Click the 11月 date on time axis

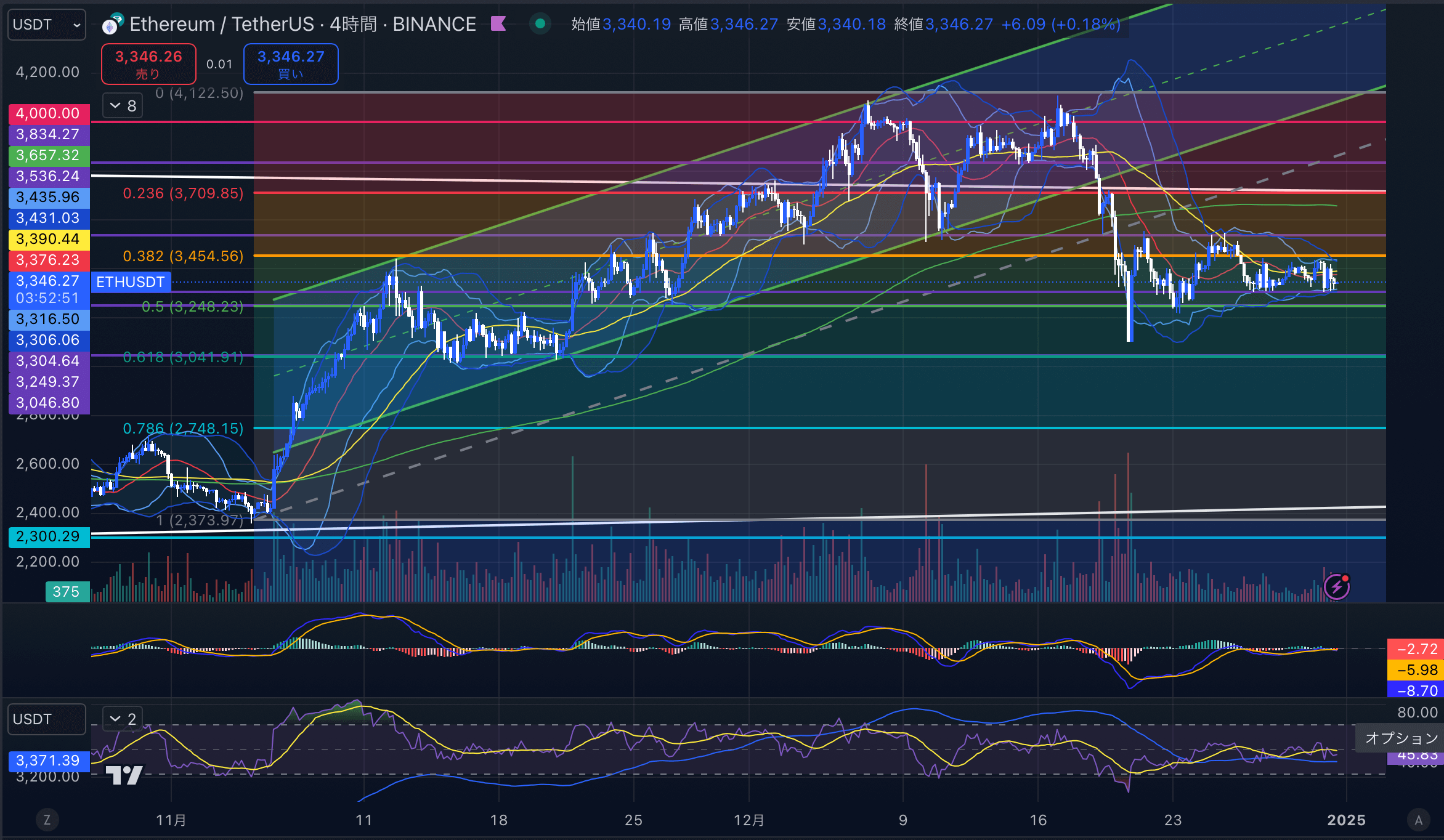pyautogui.click(x=171, y=820)
